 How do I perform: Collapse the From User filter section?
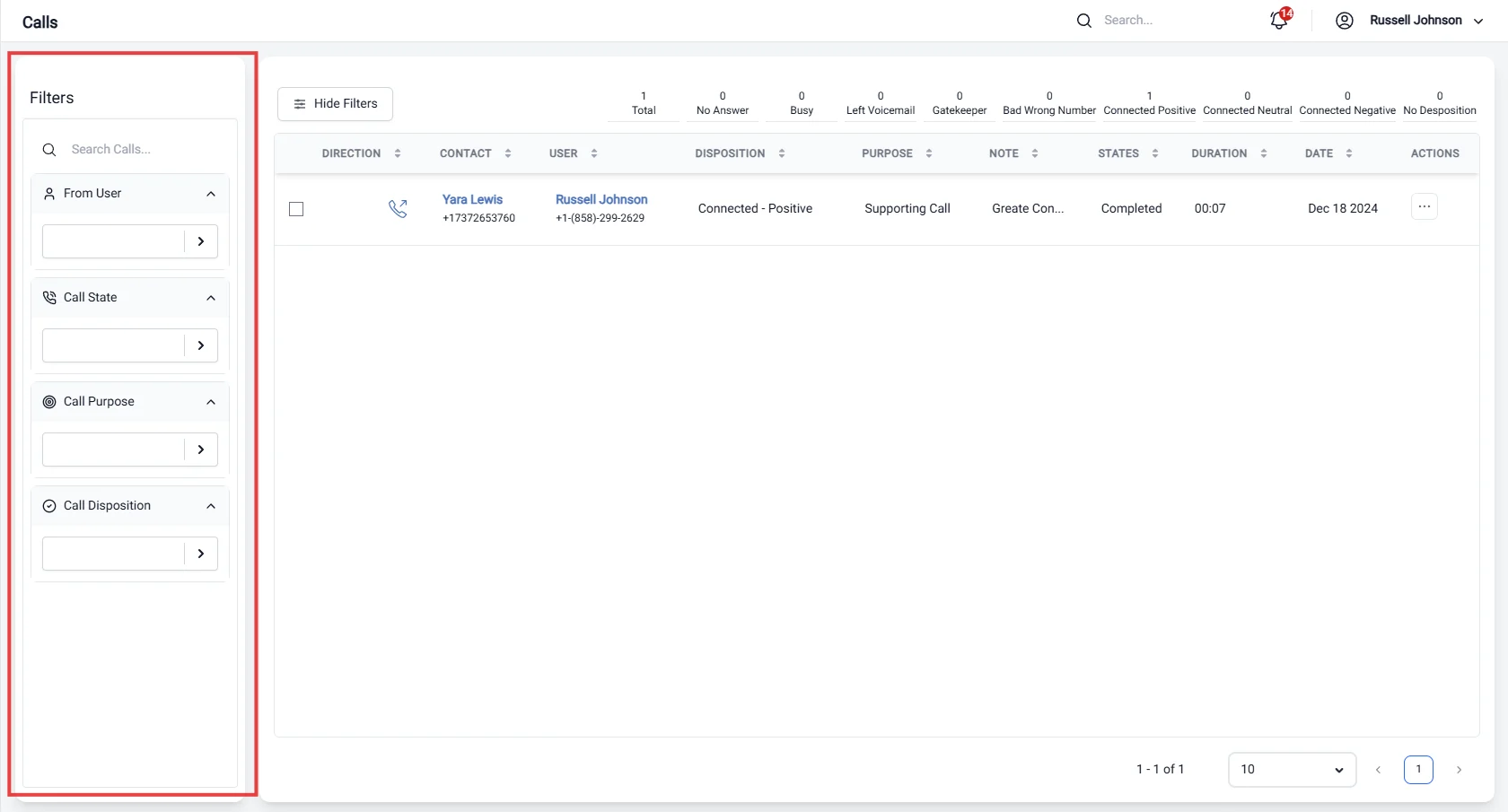coord(211,194)
